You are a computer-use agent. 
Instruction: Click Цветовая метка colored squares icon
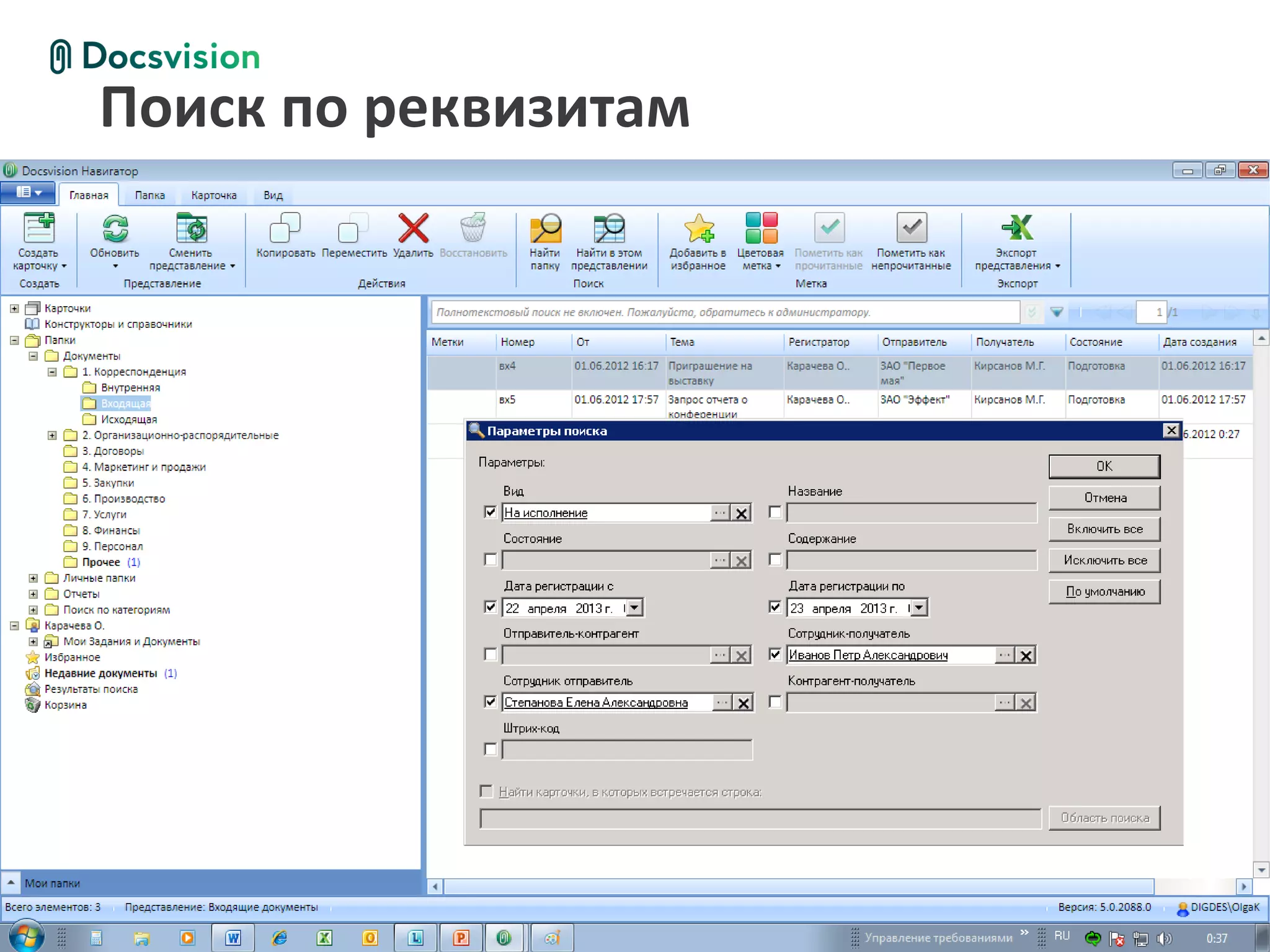pyautogui.click(x=761, y=227)
